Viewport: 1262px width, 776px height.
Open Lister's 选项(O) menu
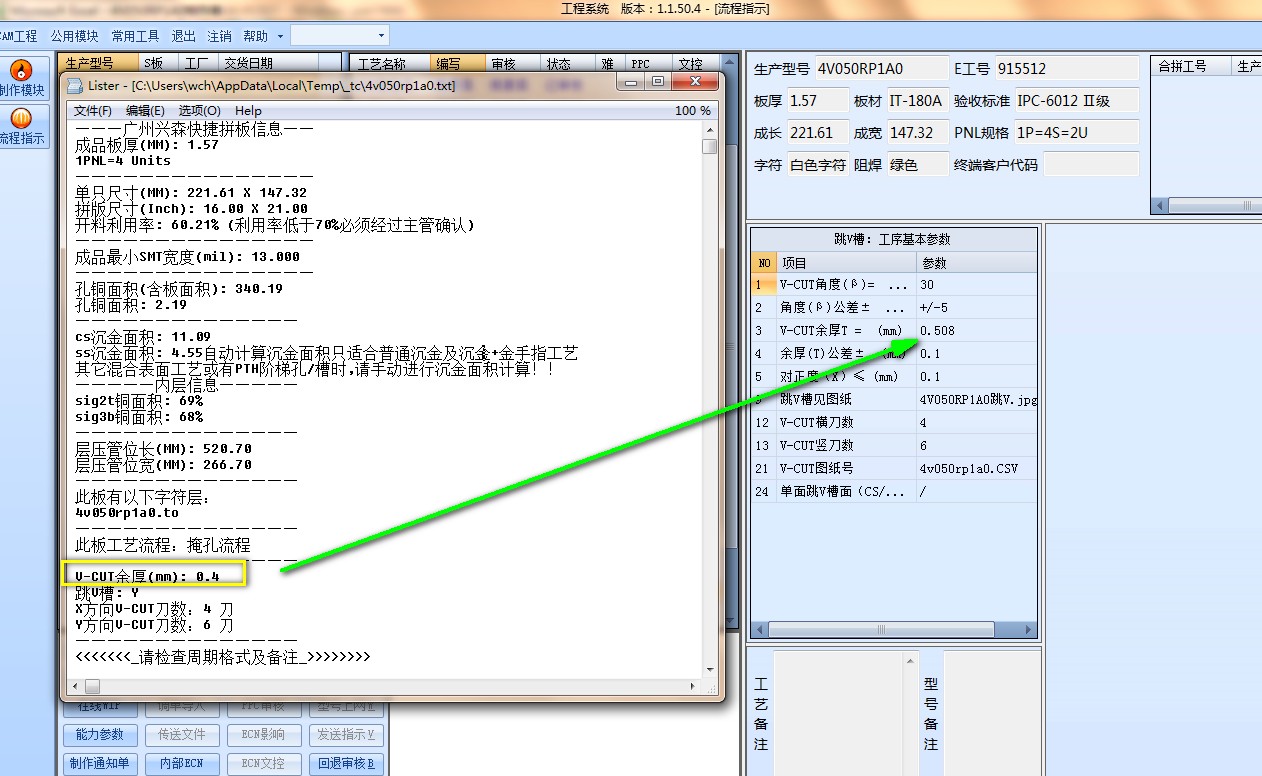click(x=200, y=111)
